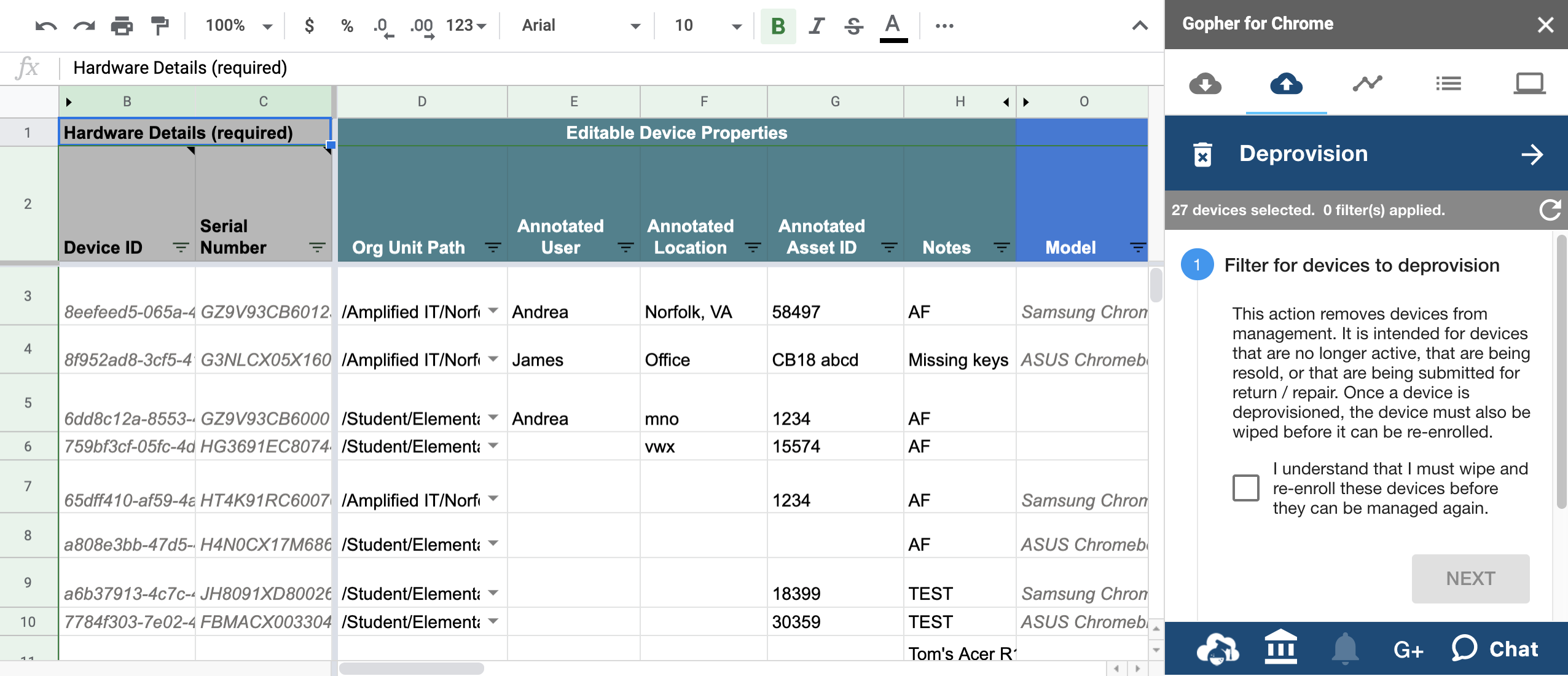Check the wipe and re-enroll acknowledgment box
The height and width of the screenshot is (676, 1568).
[x=1245, y=488]
